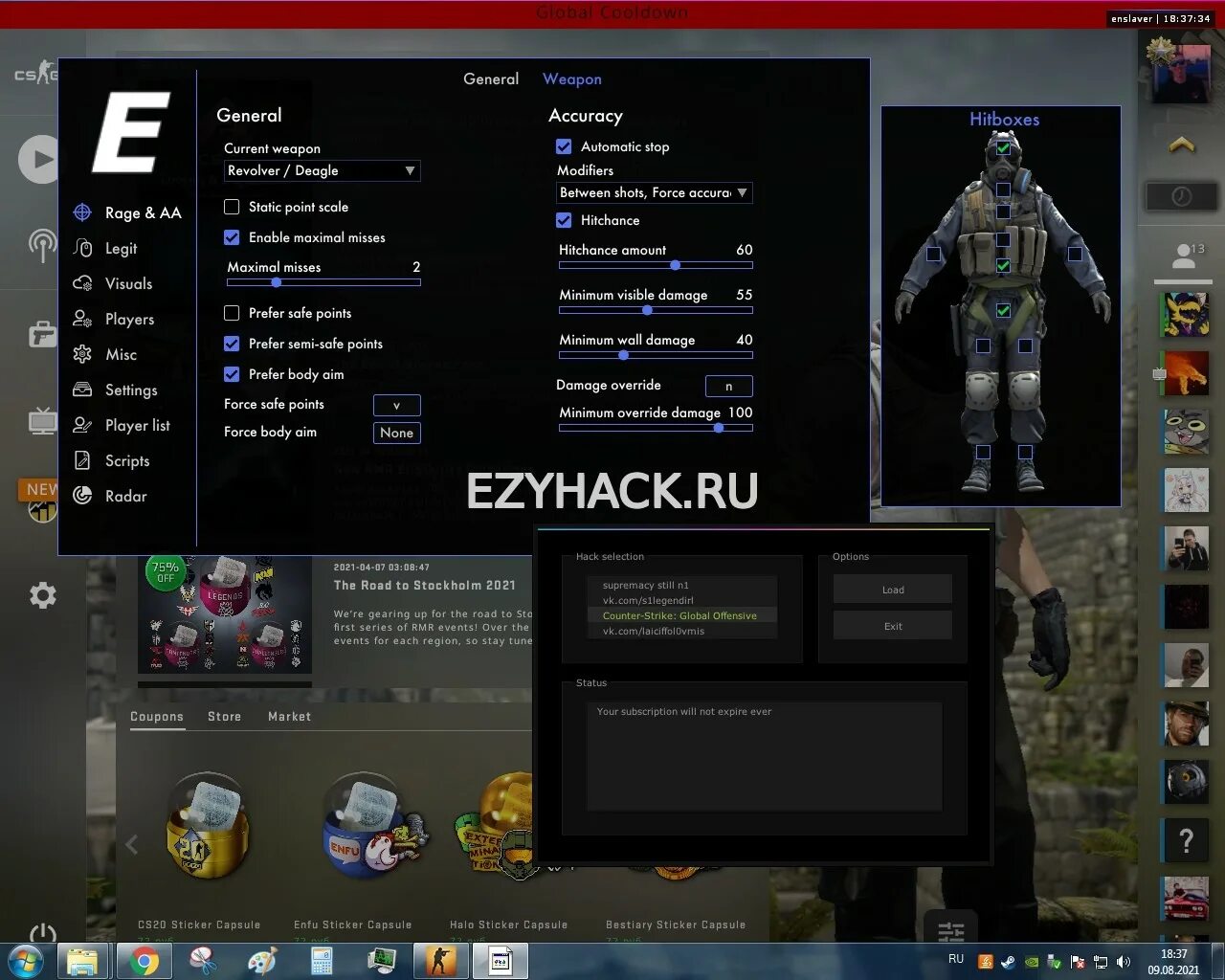Uncheck Prefer semi-safe points
Image resolution: width=1225 pixels, height=980 pixels.
click(232, 344)
